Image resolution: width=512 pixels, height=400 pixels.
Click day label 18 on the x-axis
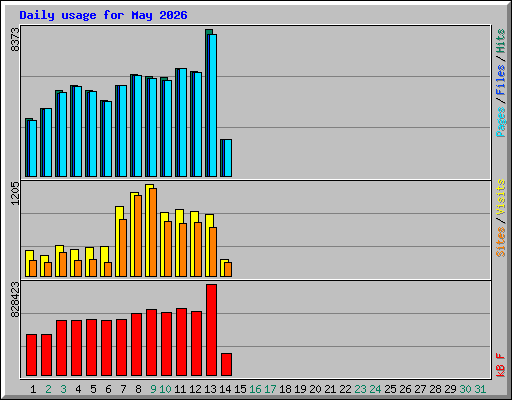(285, 389)
